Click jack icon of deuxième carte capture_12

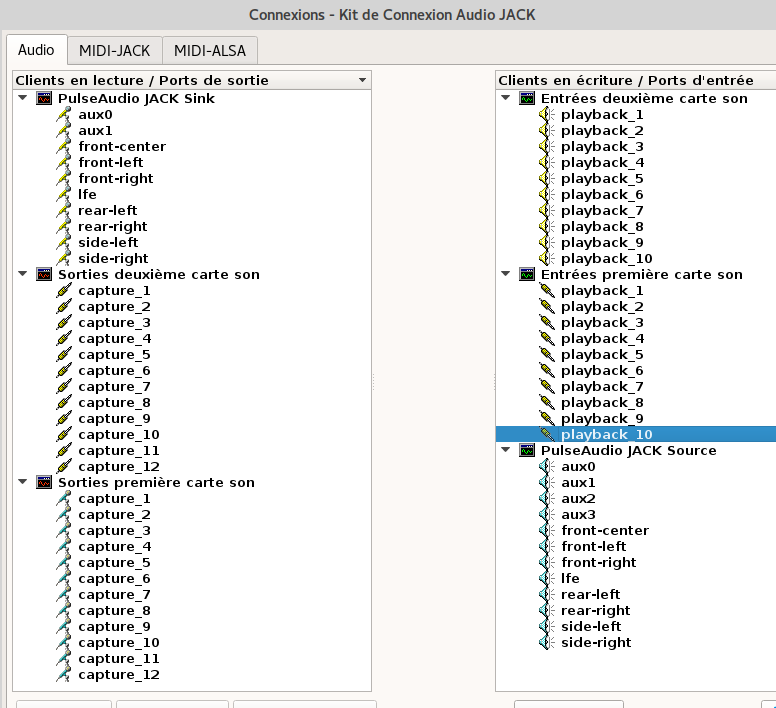[x=64, y=467]
